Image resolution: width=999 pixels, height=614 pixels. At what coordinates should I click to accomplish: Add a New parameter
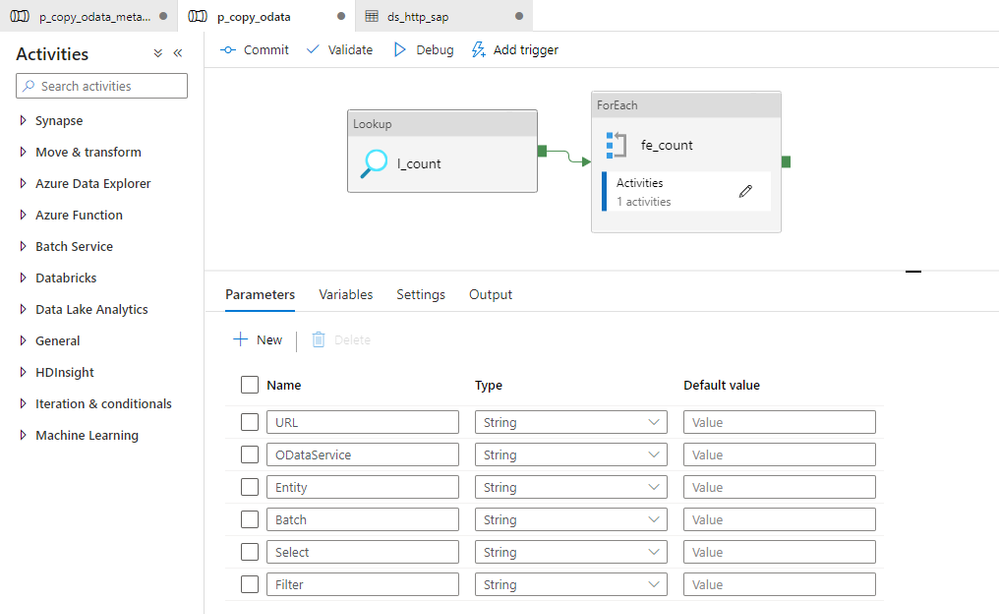coord(258,340)
